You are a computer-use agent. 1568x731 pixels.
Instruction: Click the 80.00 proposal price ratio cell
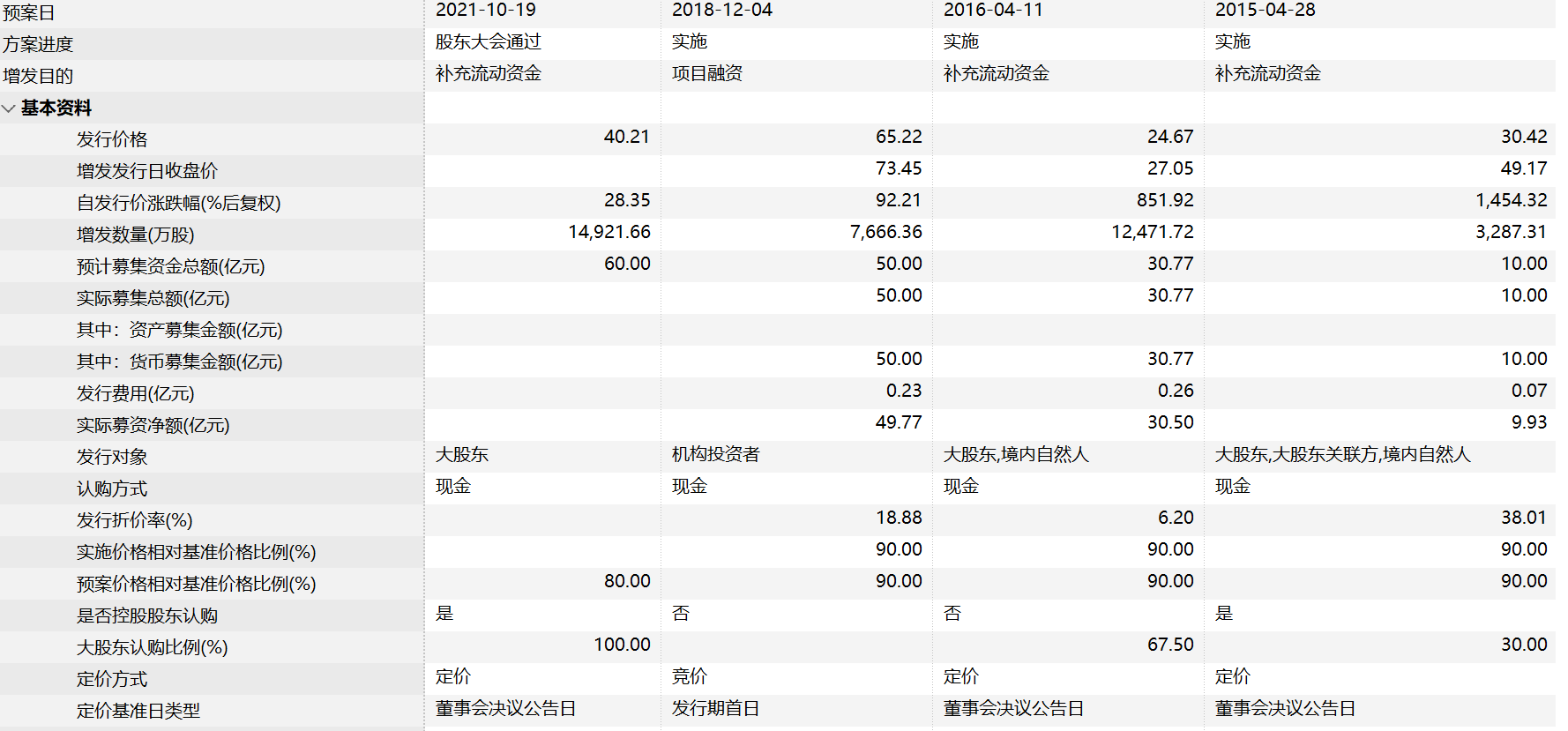click(x=627, y=581)
